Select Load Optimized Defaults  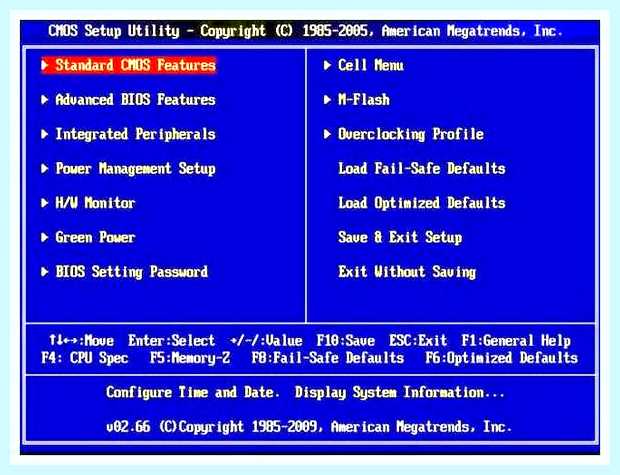(x=422, y=203)
